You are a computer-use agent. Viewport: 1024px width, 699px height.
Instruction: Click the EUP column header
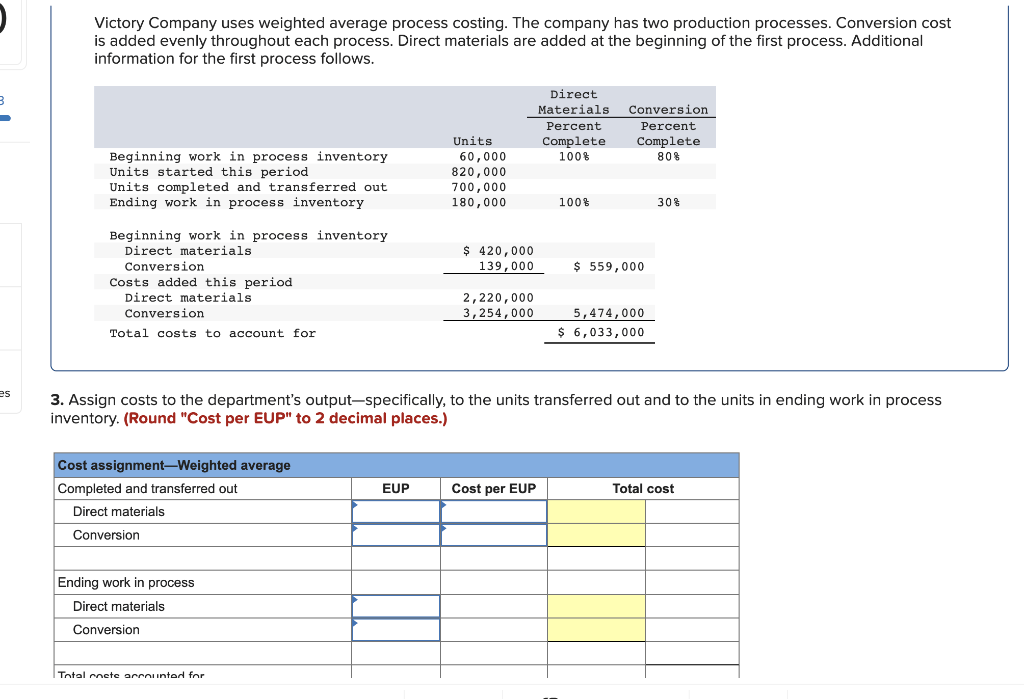point(395,488)
